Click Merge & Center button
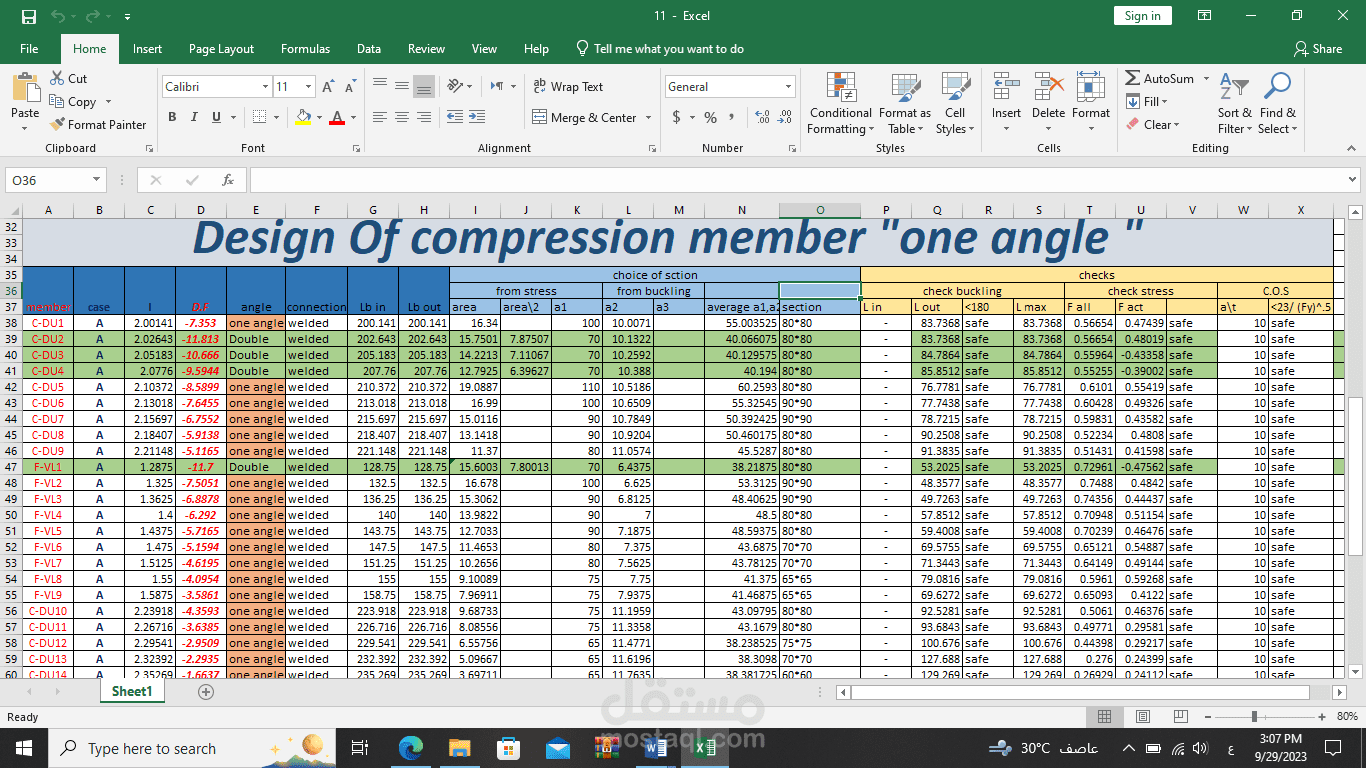1366x768 pixels. [x=585, y=117]
